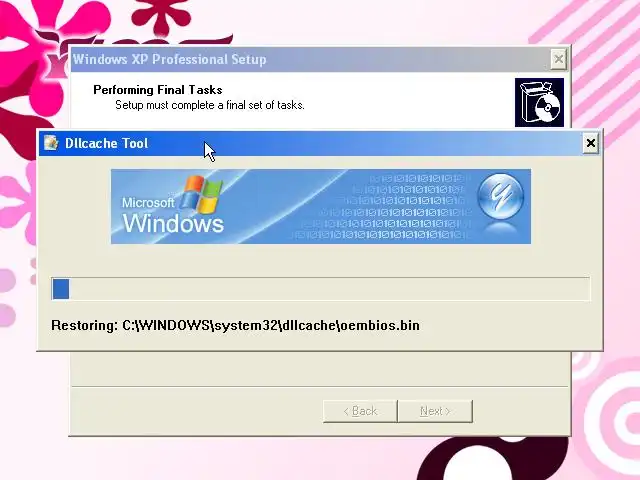This screenshot has height=480, width=640.
Task: Click the Dllcache Tool title bar icon
Action: [x=51, y=143]
